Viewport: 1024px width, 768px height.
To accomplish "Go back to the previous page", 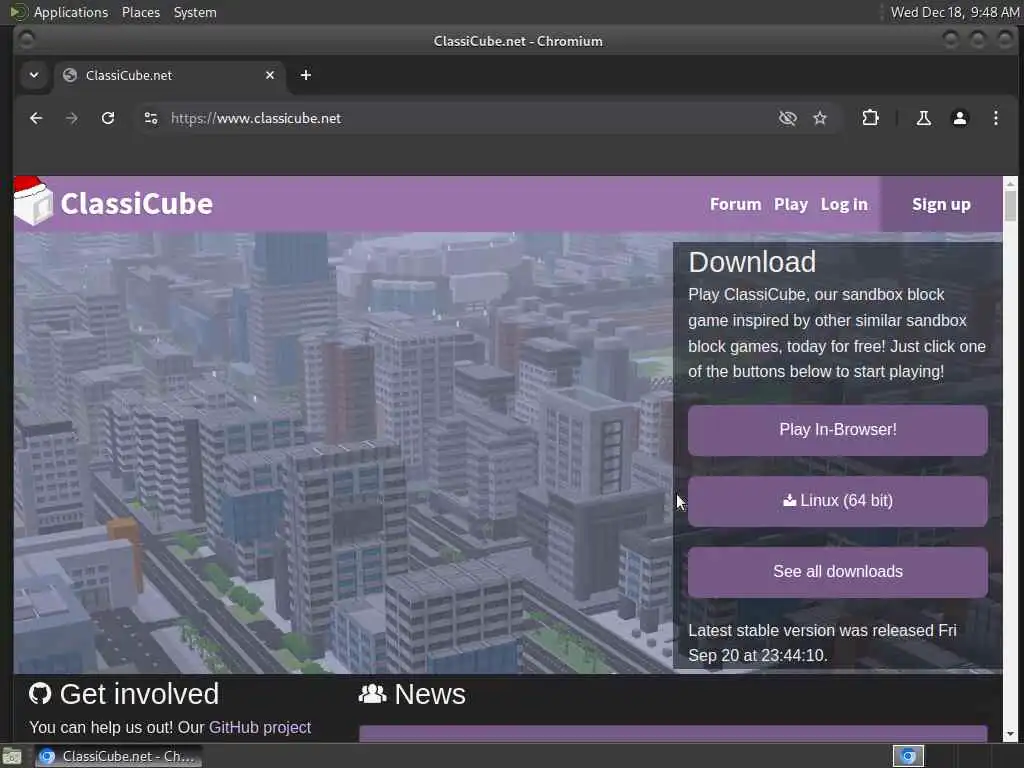I will pyautogui.click(x=36, y=118).
